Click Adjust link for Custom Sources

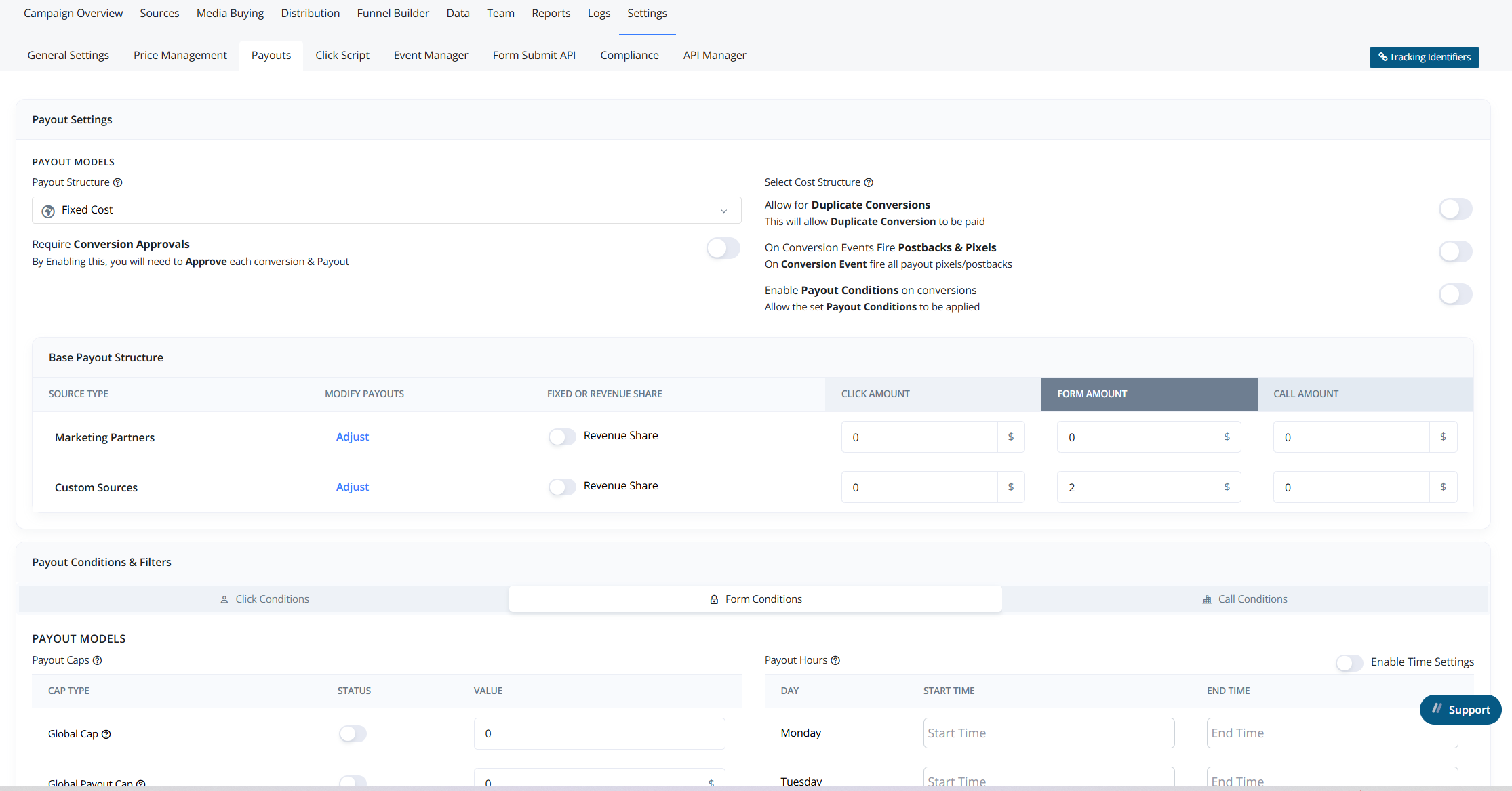pyautogui.click(x=353, y=487)
